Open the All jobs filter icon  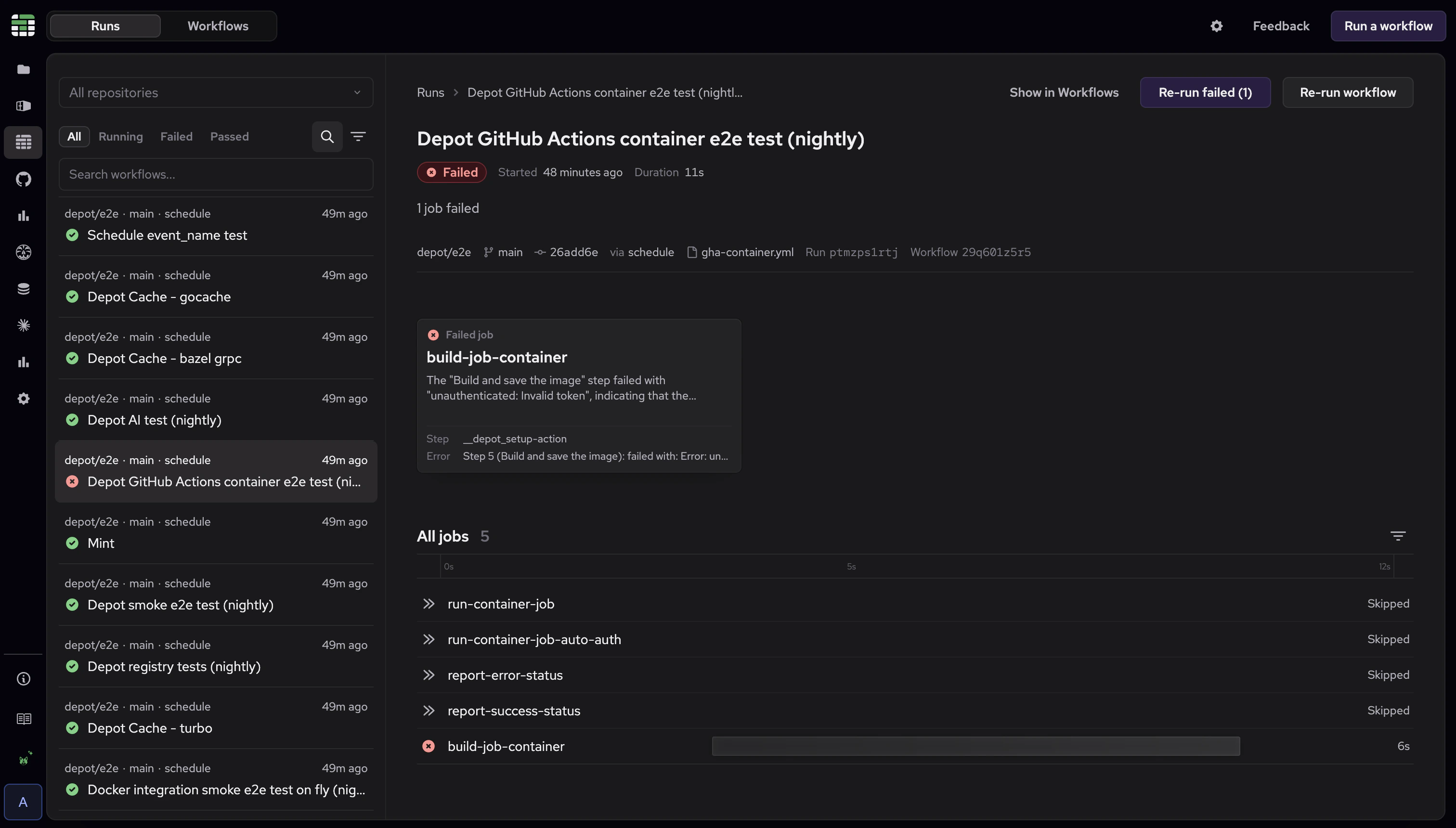click(x=1397, y=536)
